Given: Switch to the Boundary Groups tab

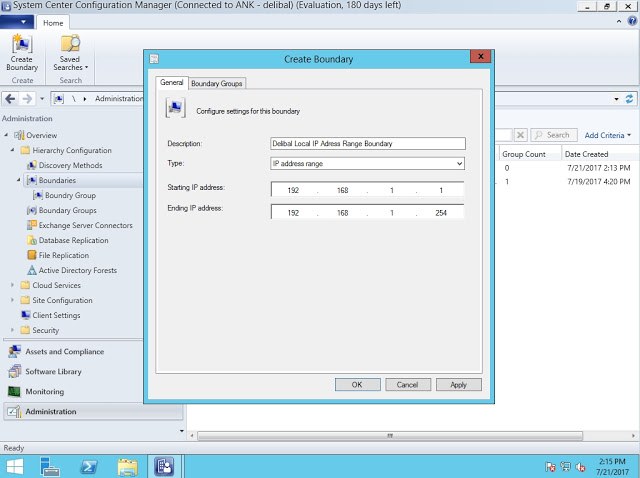Looking at the screenshot, I should coord(217,83).
